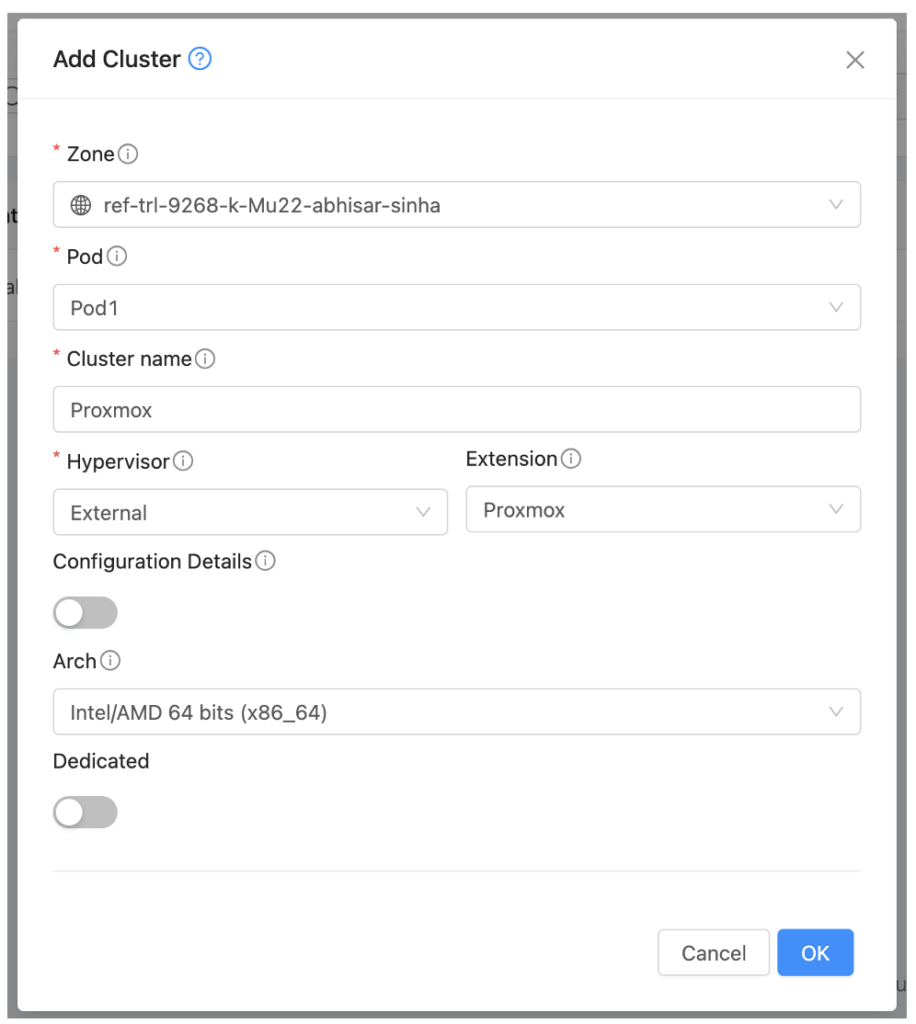This screenshot has height=1024, width=916.
Task: Click the Cancel button
Action: pyautogui.click(x=713, y=953)
